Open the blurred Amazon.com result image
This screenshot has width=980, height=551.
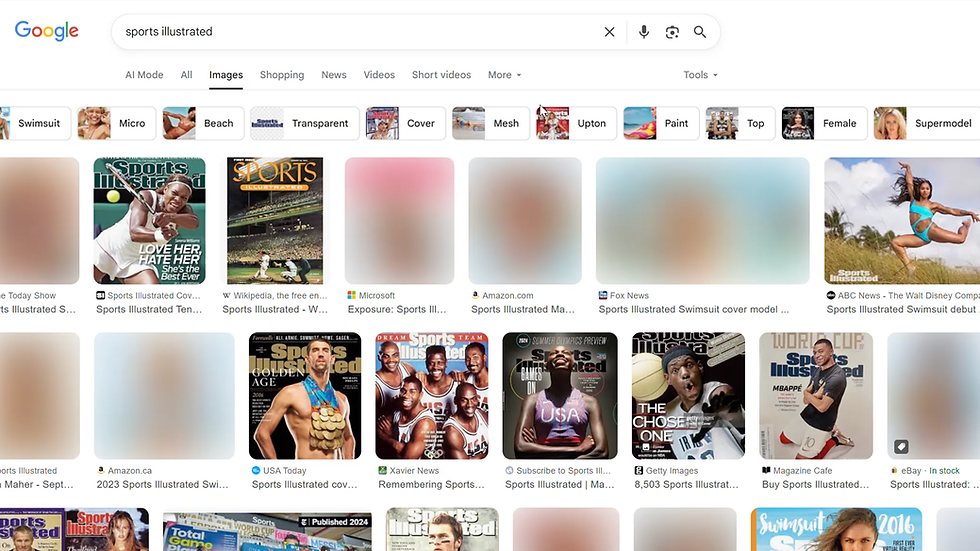point(525,221)
